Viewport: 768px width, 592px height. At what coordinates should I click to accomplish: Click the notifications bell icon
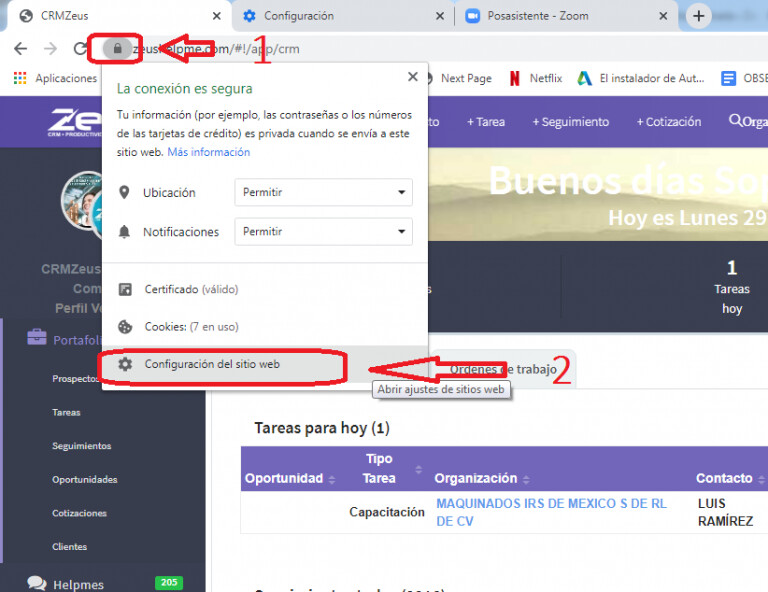point(124,232)
